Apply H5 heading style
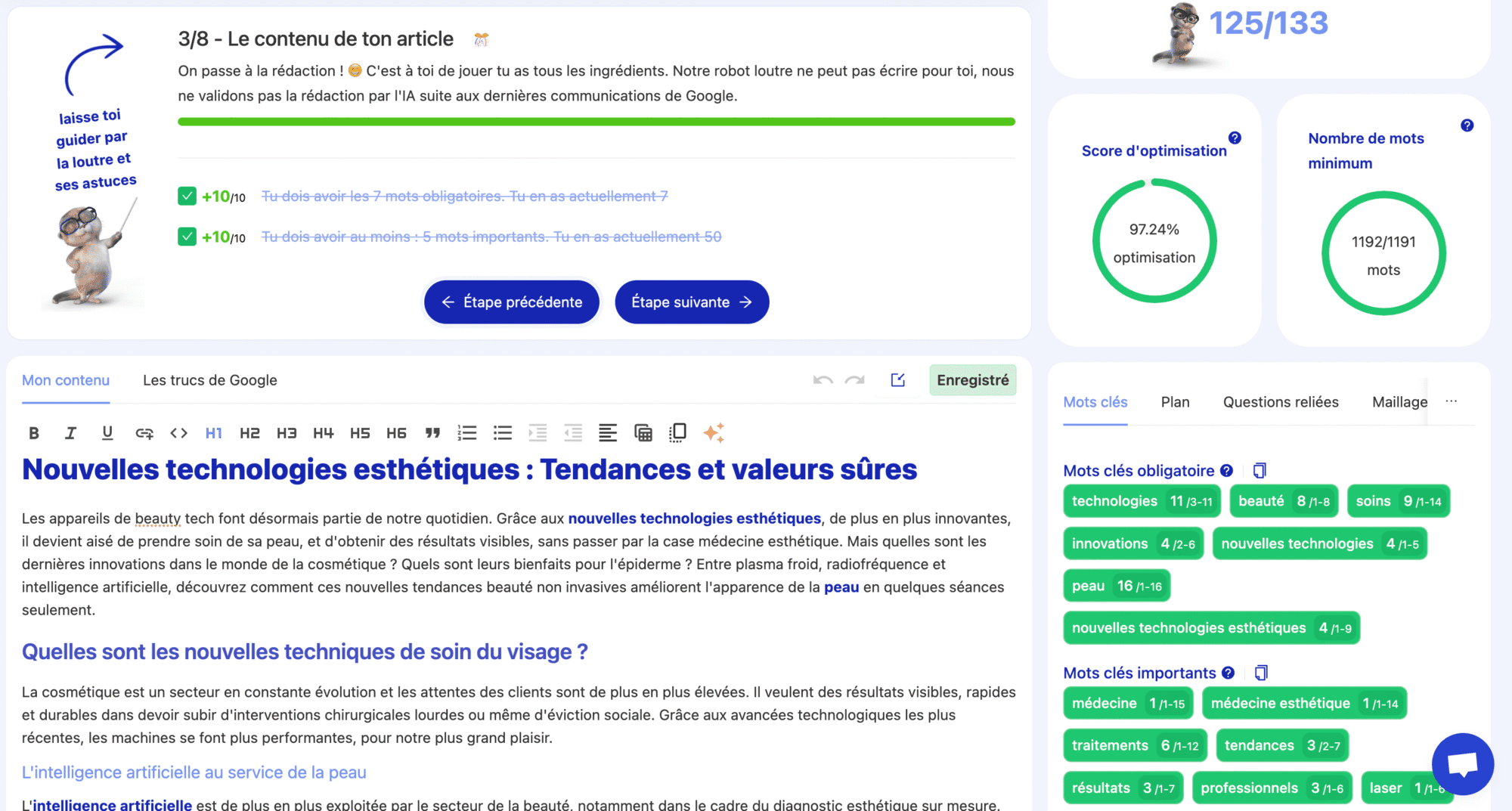Viewport: 1512px width, 811px height. coord(360,433)
